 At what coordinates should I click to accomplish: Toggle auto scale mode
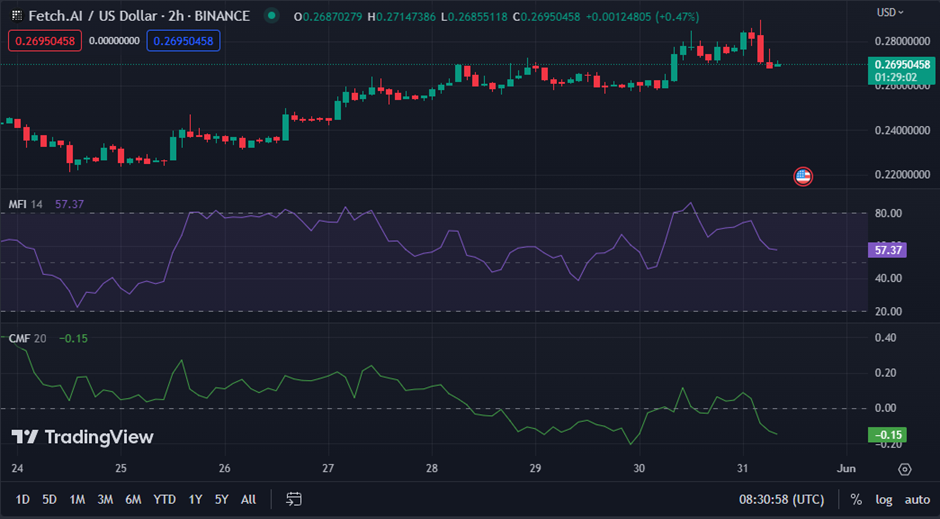(917, 499)
